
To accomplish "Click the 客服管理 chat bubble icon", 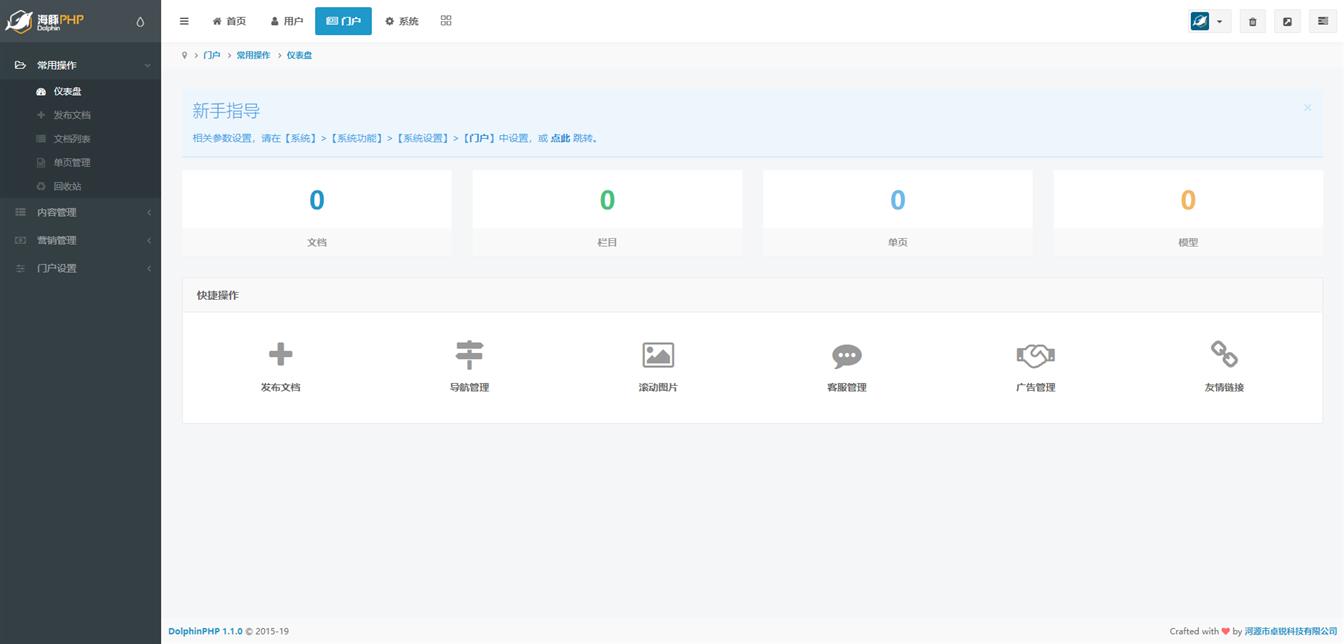I will 846,355.
